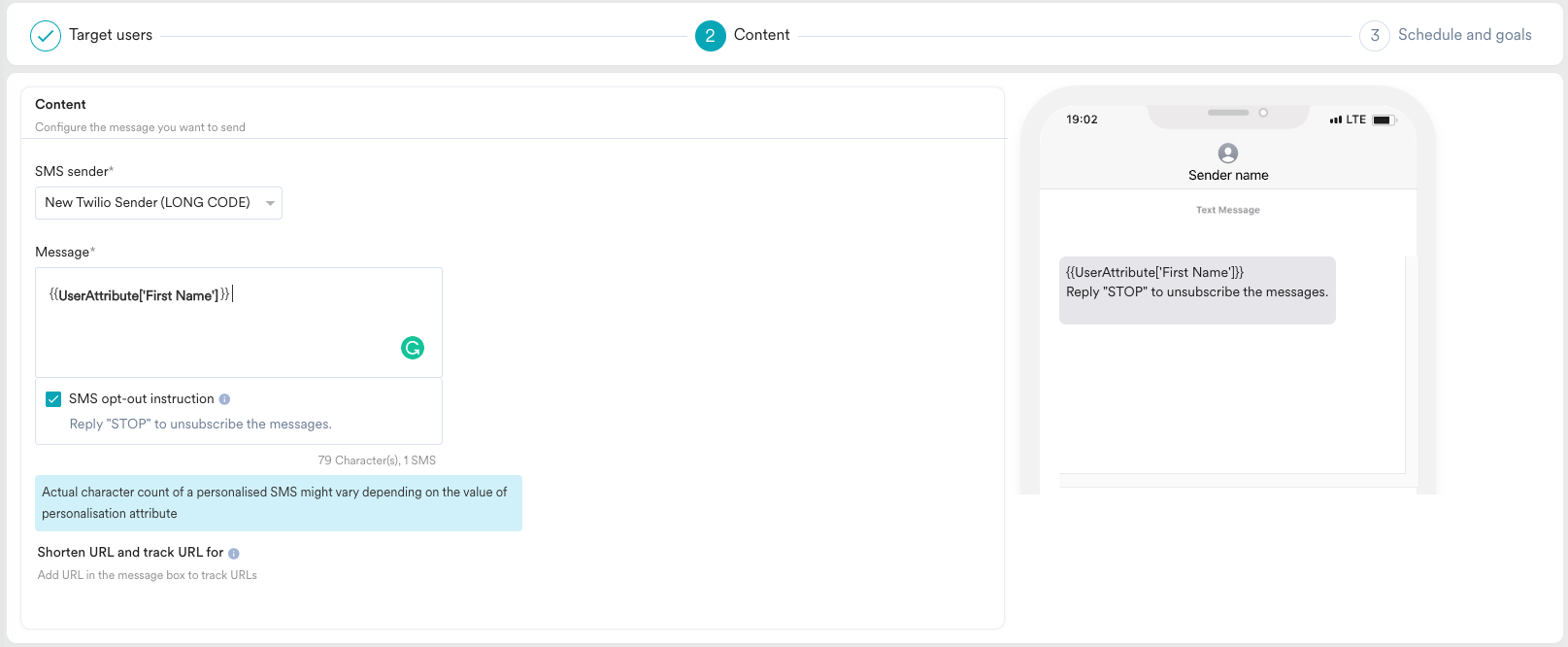Uncheck the SMS opt-out instruction checkbox
The height and width of the screenshot is (647, 1568).
coord(54,399)
